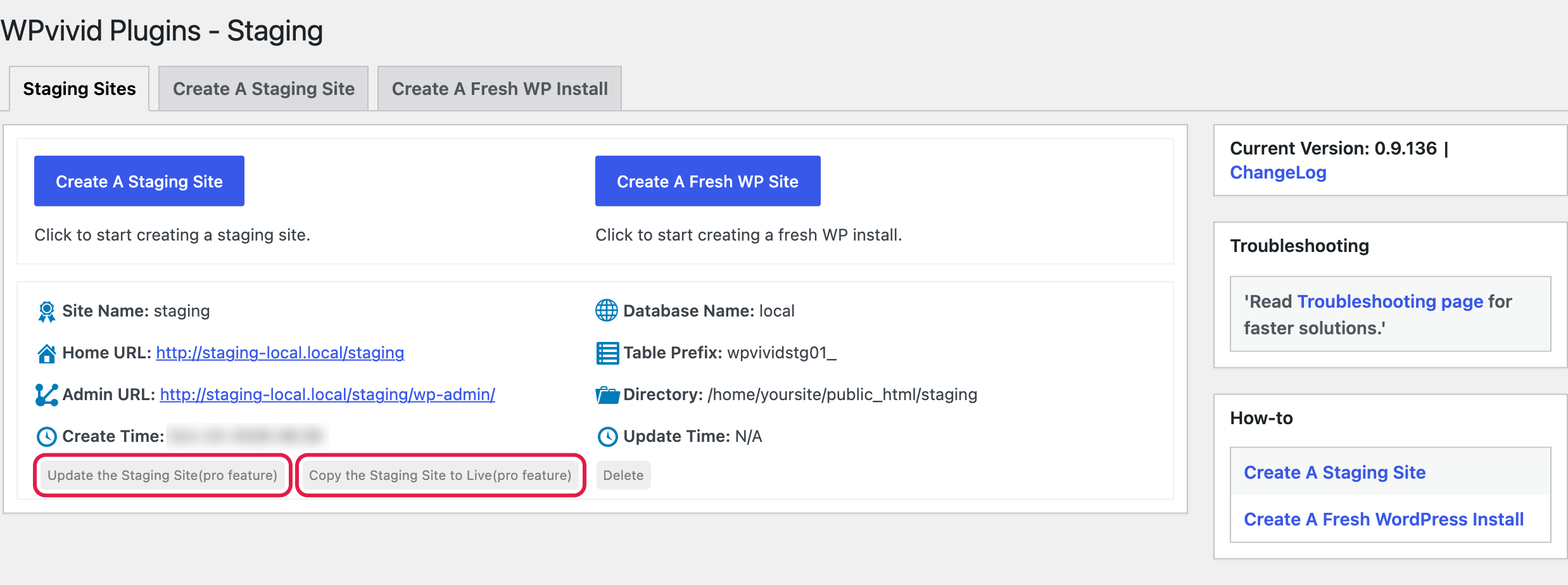Click the blue Create A Fresh WP Site button
This screenshot has height=585, width=1568.
coord(708,181)
